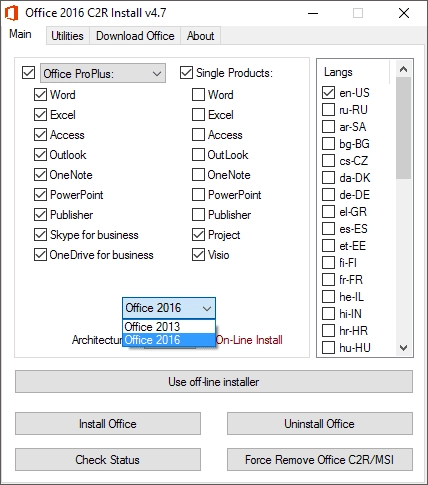Switch to the Utilities tab

tap(67, 36)
